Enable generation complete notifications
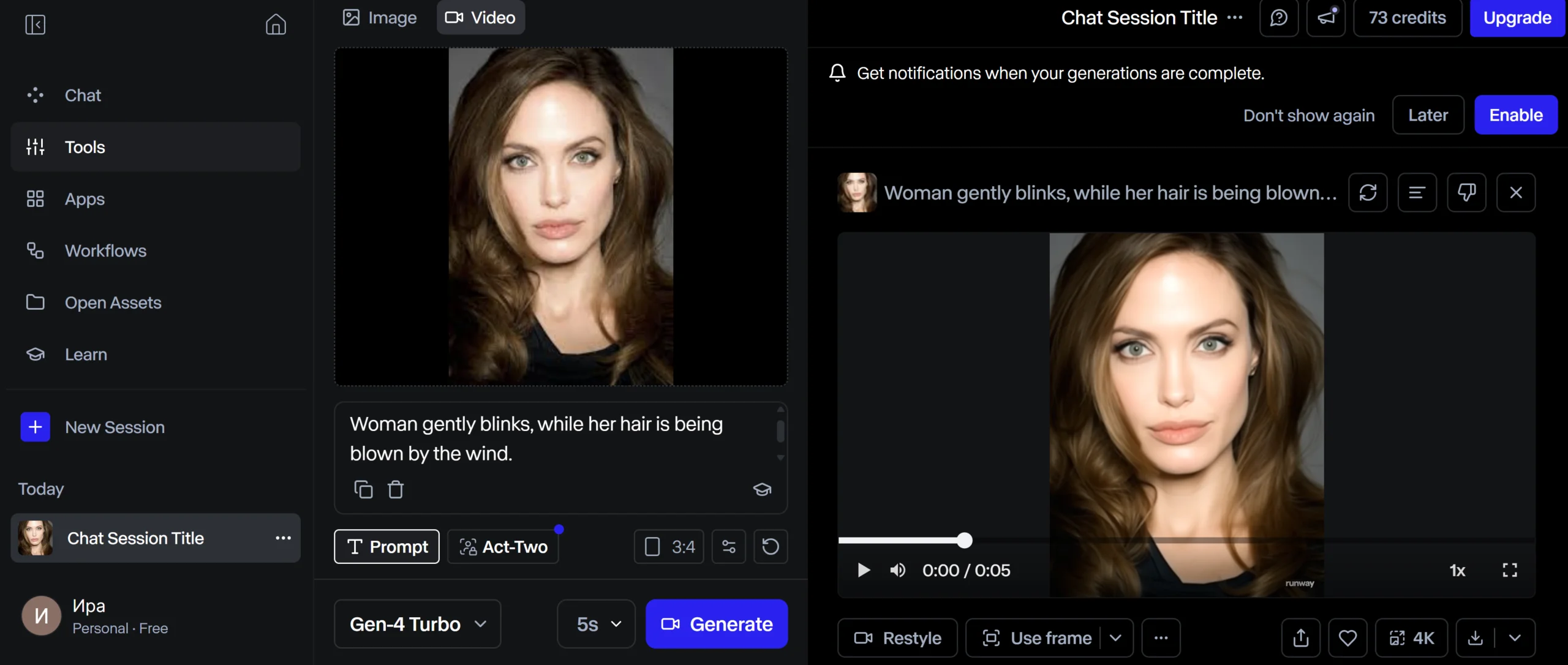This screenshot has width=1568, height=665. point(1515,115)
